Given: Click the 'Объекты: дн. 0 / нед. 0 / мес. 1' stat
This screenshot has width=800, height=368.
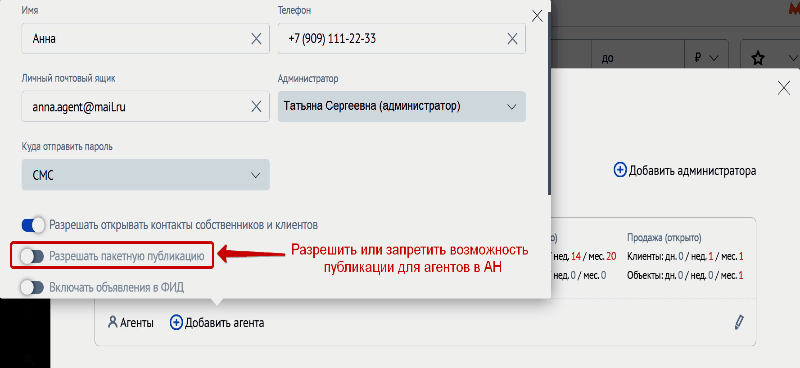Looking at the screenshot, I should point(685,276).
